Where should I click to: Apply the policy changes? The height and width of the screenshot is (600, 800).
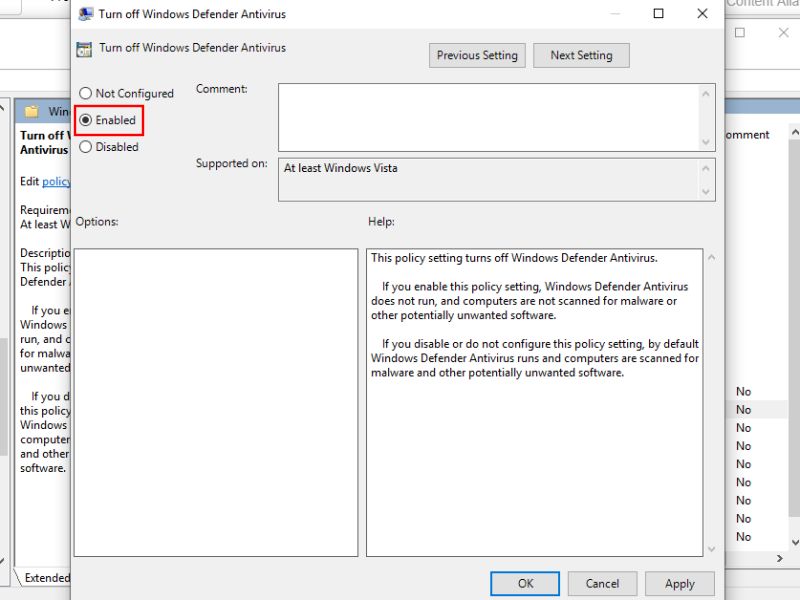pos(680,583)
